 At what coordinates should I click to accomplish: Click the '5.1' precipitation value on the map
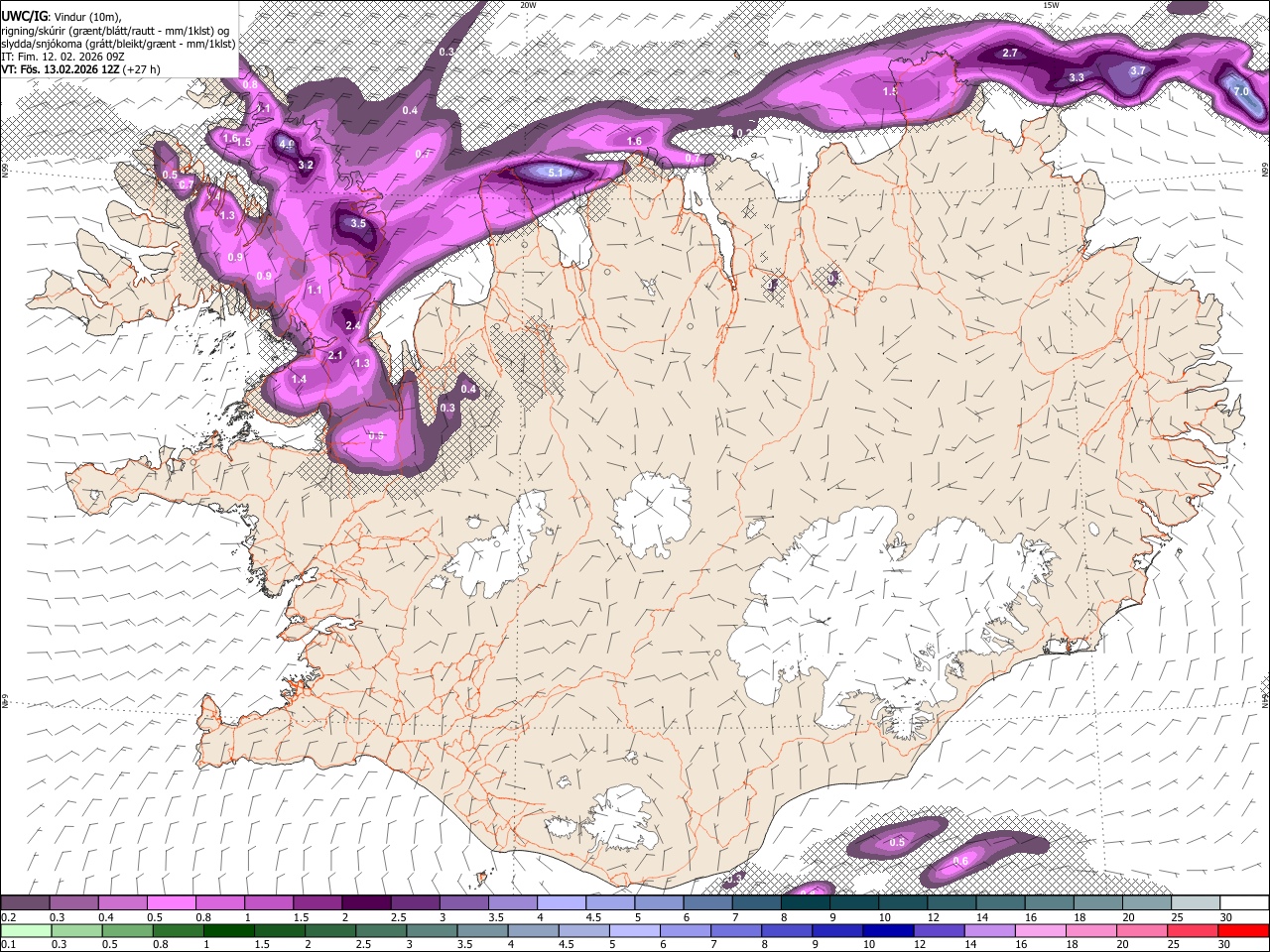[556, 173]
